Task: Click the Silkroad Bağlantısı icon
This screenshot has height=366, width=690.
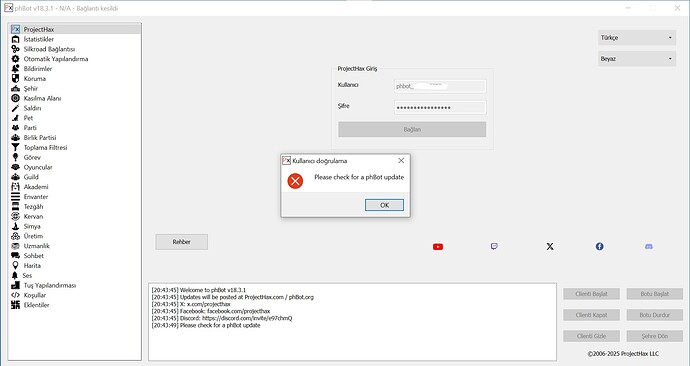Action: 15,49
